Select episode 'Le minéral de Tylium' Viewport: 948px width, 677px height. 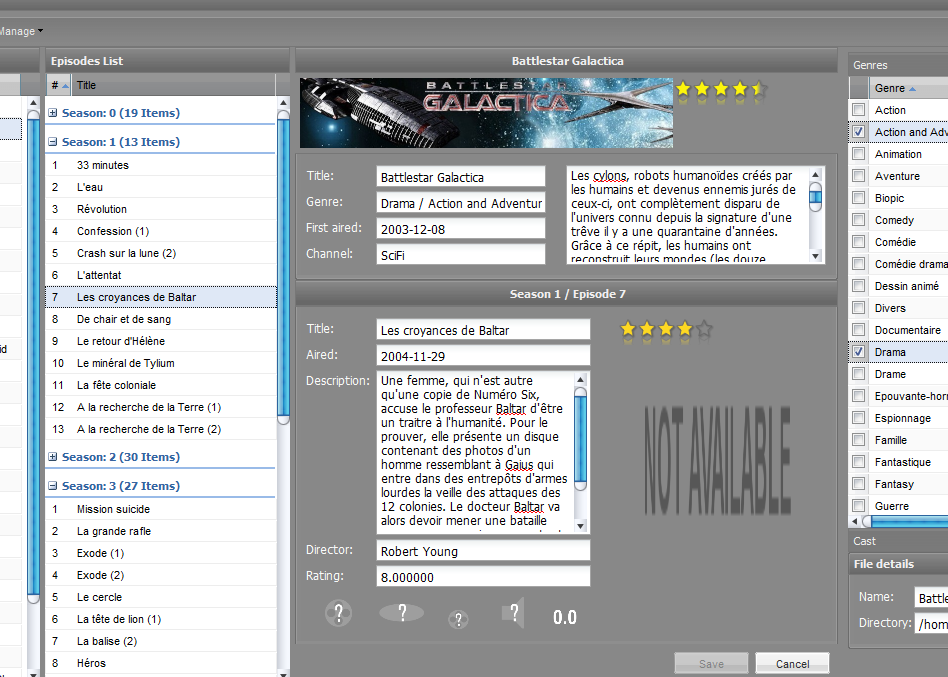tap(161, 363)
